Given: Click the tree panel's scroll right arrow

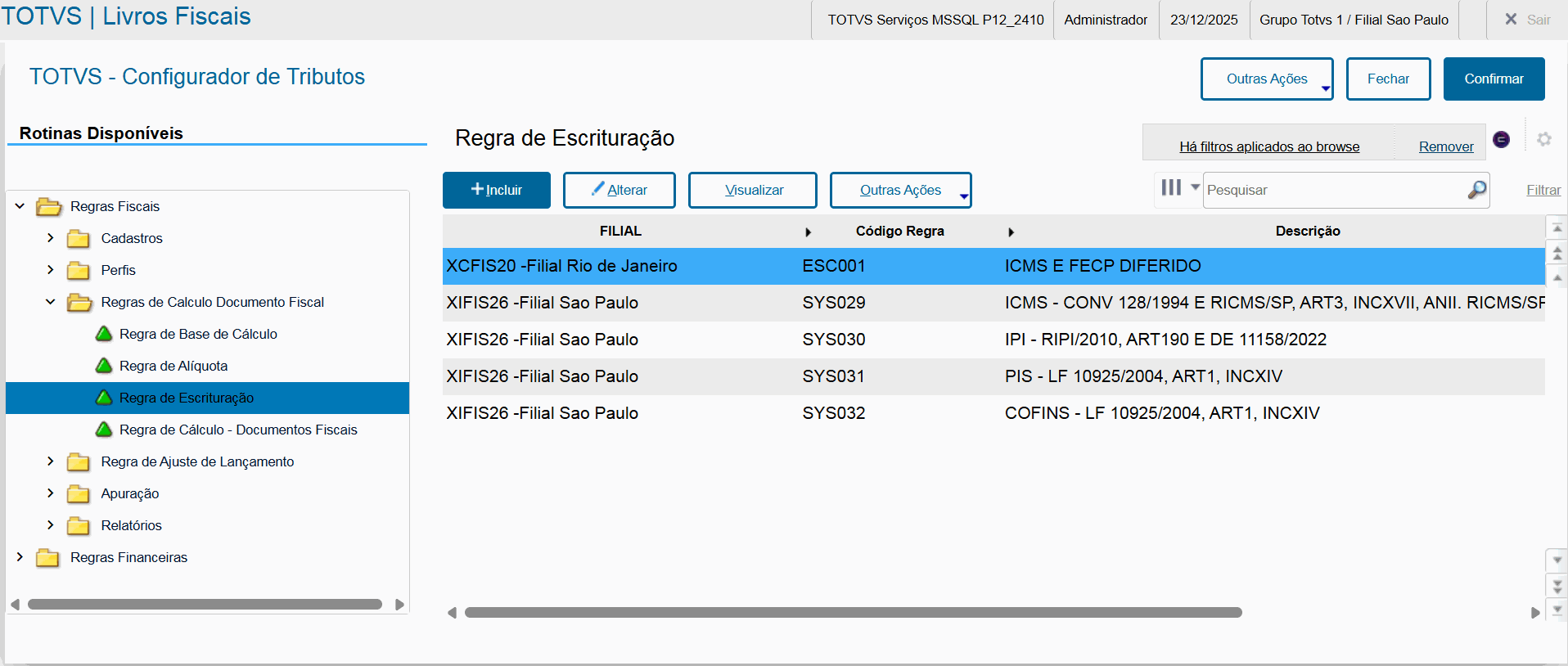Looking at the screenshot, I should (x=399, y=605).
